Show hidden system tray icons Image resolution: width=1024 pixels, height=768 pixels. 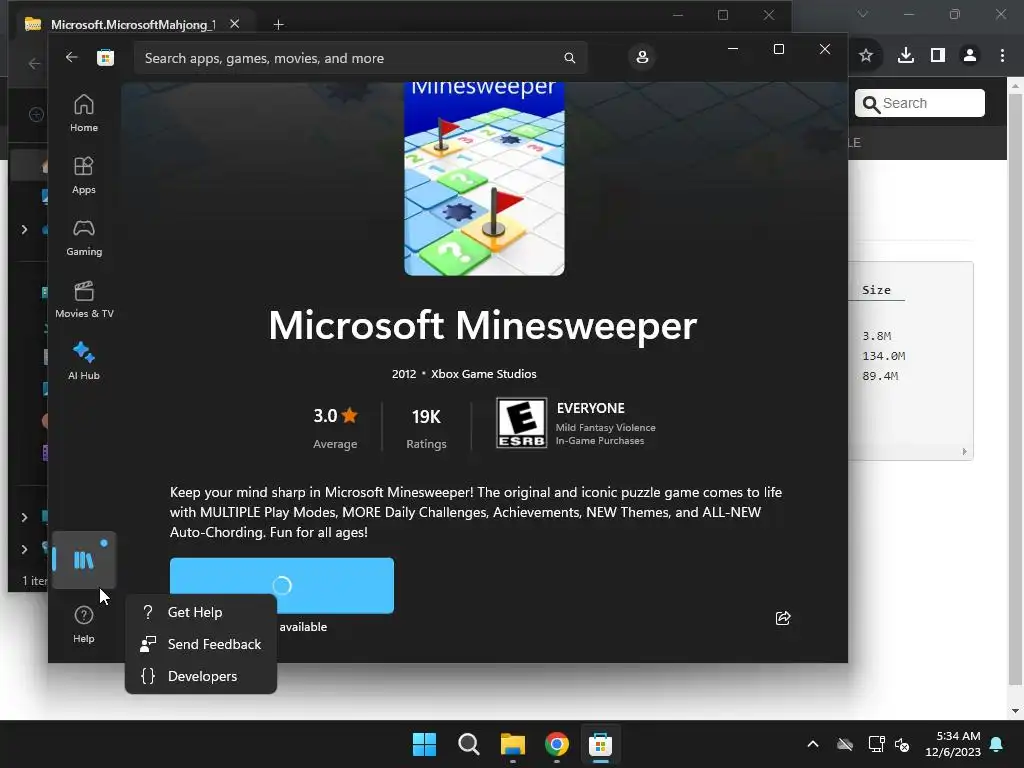(813, 744)
